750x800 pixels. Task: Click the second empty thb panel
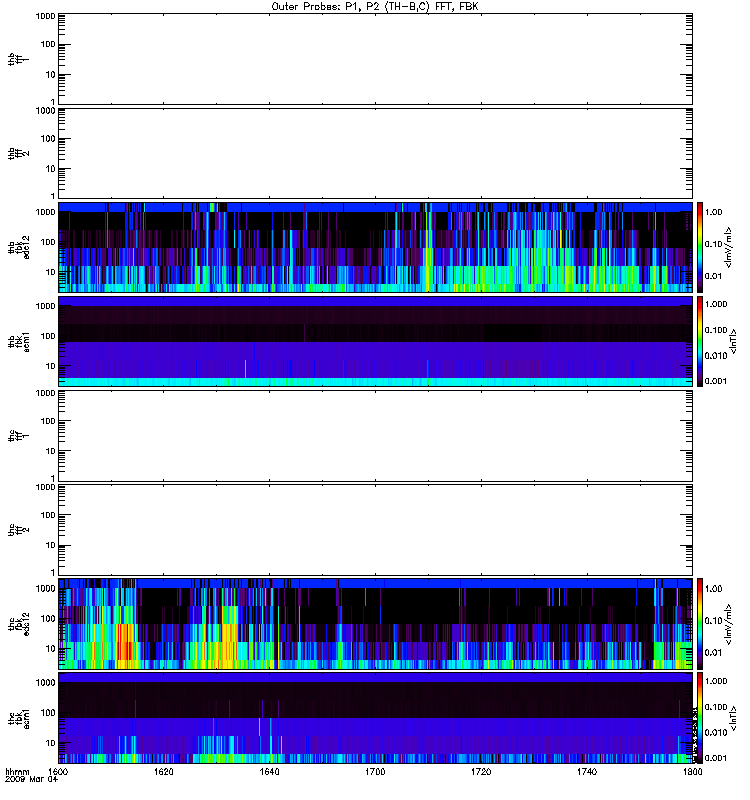(375, 153)
